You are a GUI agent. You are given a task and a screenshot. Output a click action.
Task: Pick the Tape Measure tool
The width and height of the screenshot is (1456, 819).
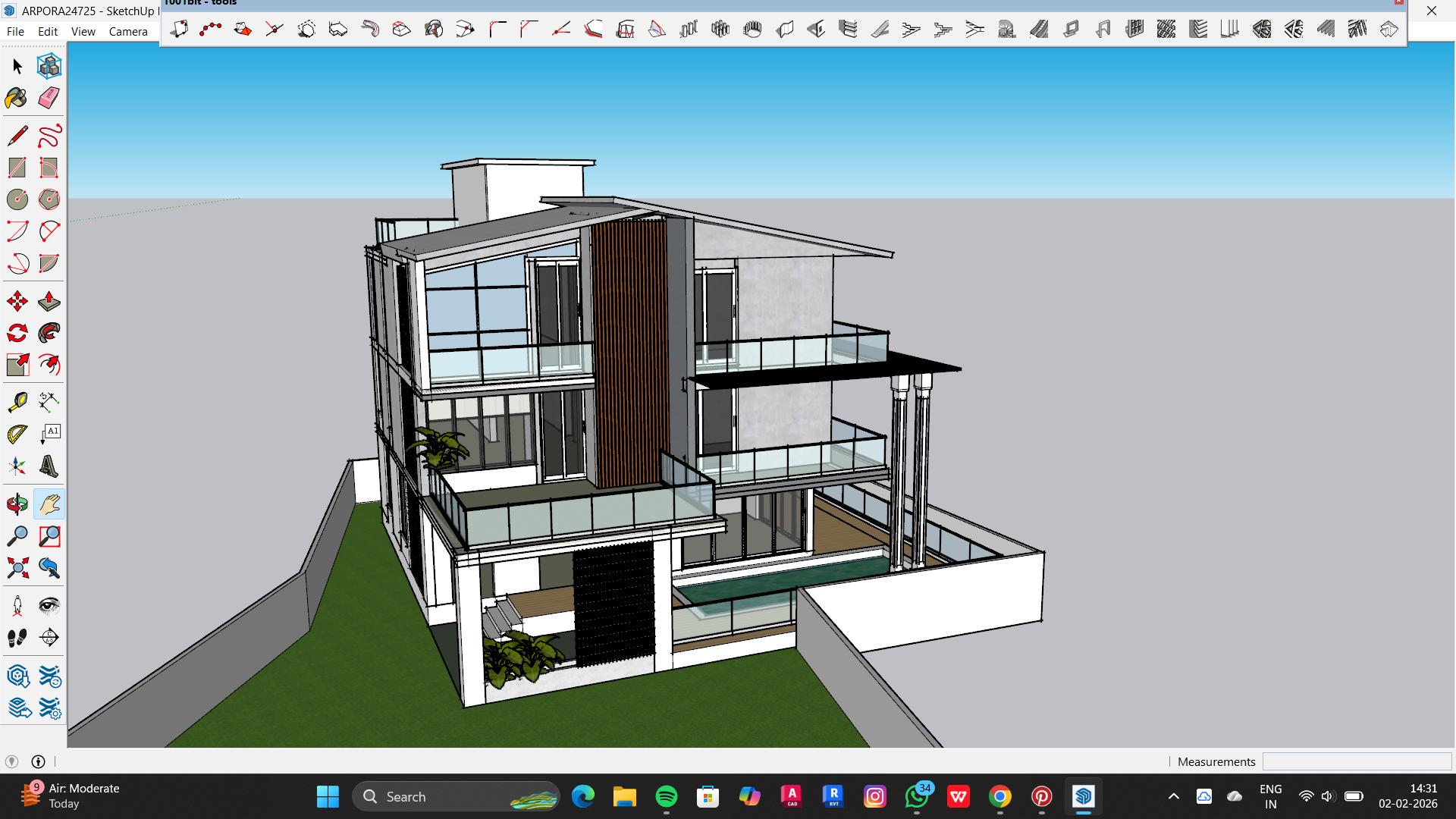17,402
